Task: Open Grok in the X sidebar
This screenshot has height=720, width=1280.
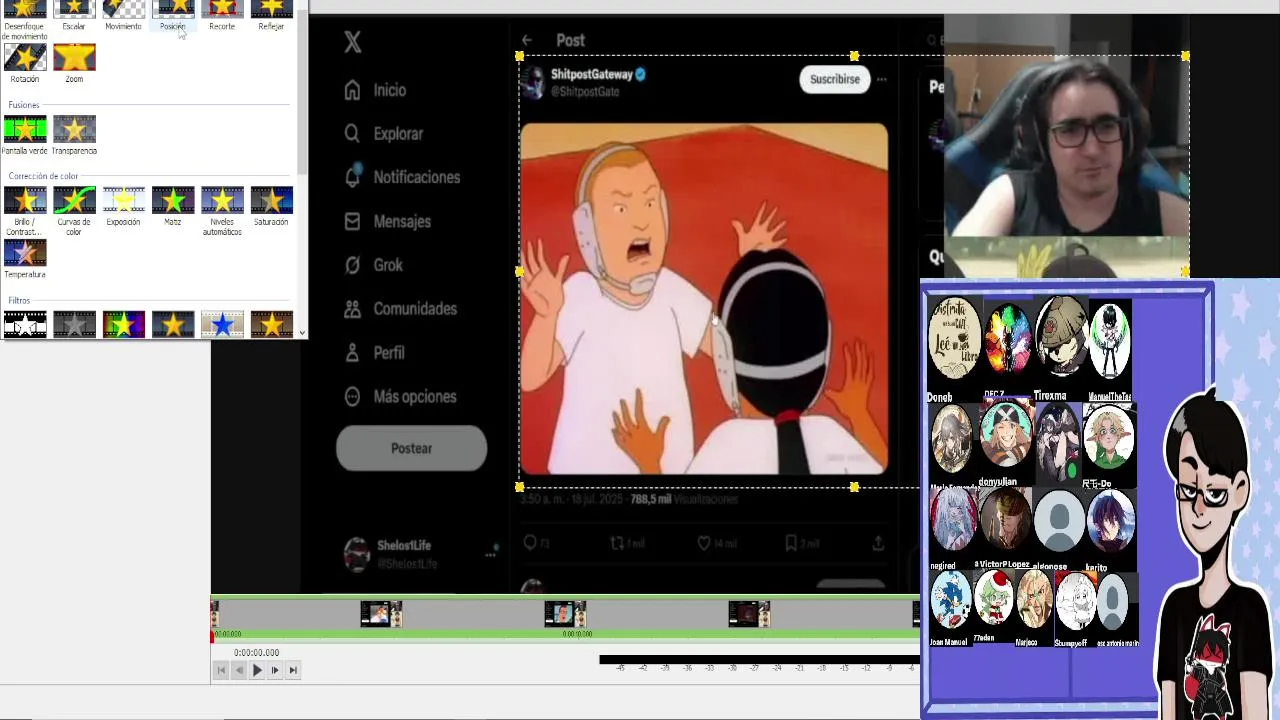Action: (x=374, y=265)
